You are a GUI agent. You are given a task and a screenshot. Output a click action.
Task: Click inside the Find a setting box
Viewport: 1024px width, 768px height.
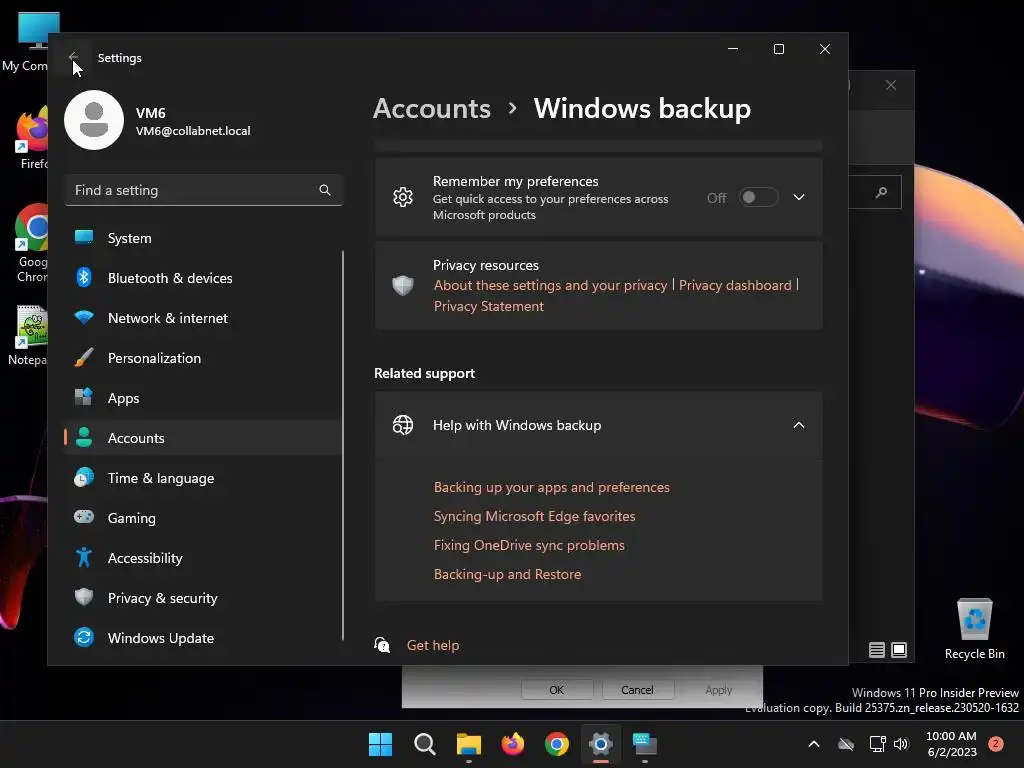pos(204,190)
